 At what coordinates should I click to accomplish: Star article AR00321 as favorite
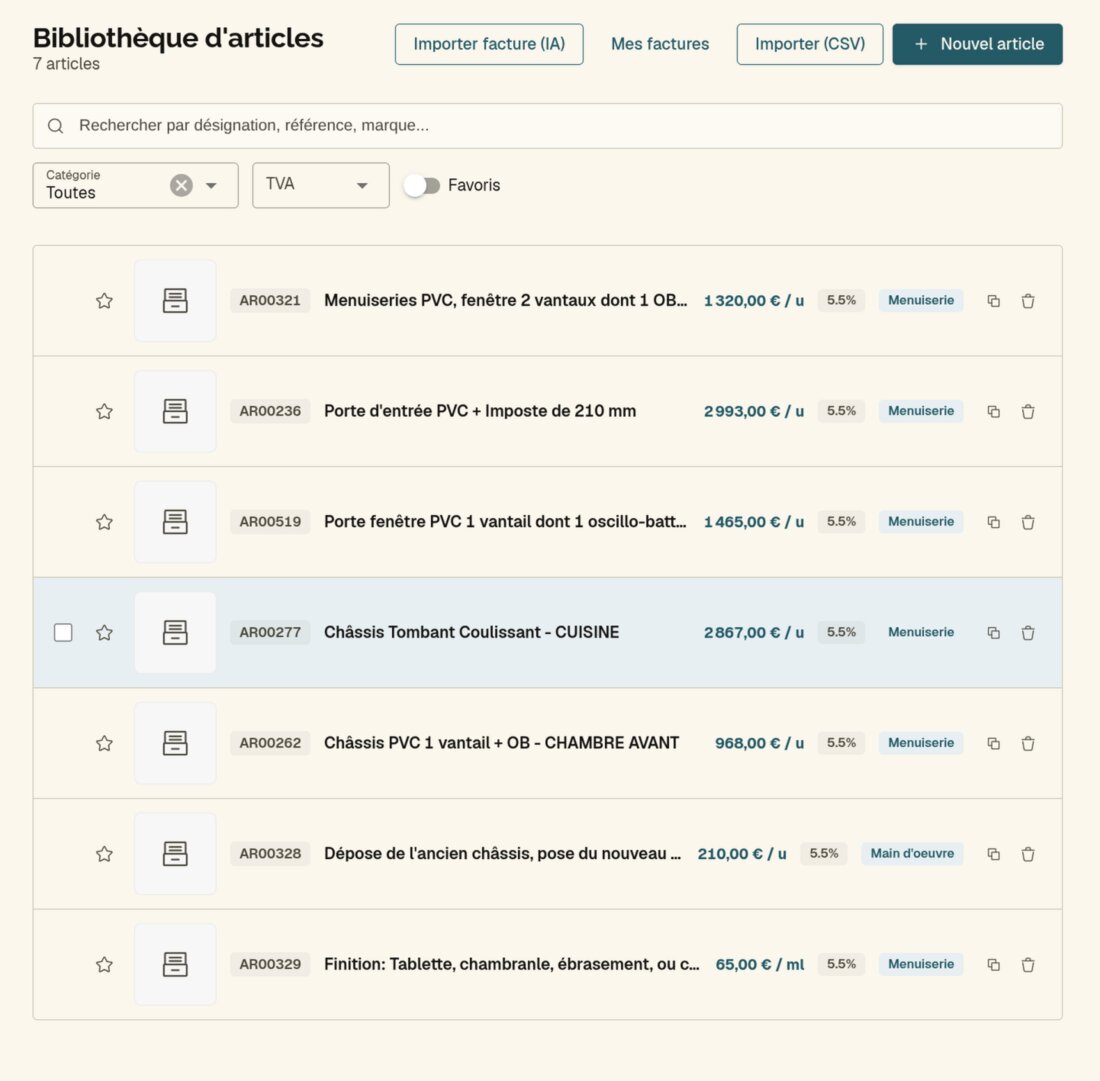pos(105,301)
